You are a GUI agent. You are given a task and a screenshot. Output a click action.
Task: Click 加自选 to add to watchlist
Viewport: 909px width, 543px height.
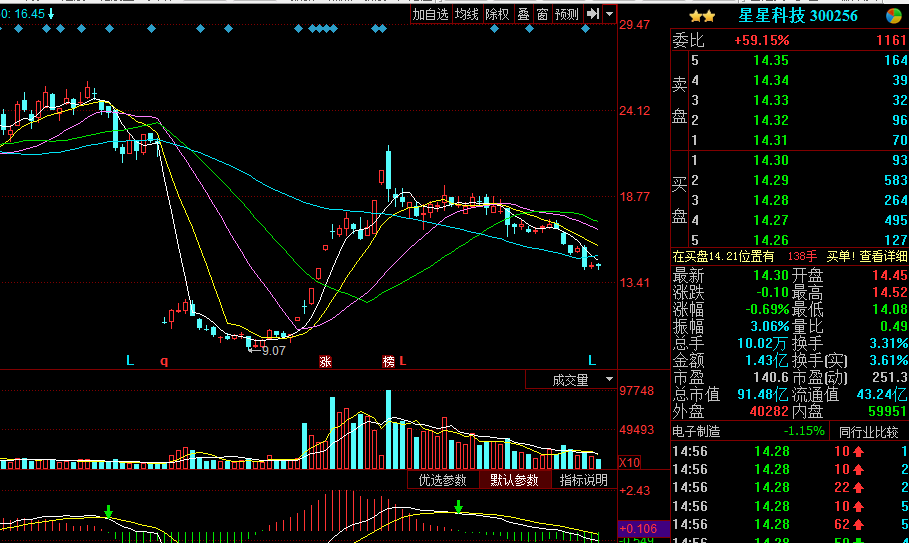431,14
